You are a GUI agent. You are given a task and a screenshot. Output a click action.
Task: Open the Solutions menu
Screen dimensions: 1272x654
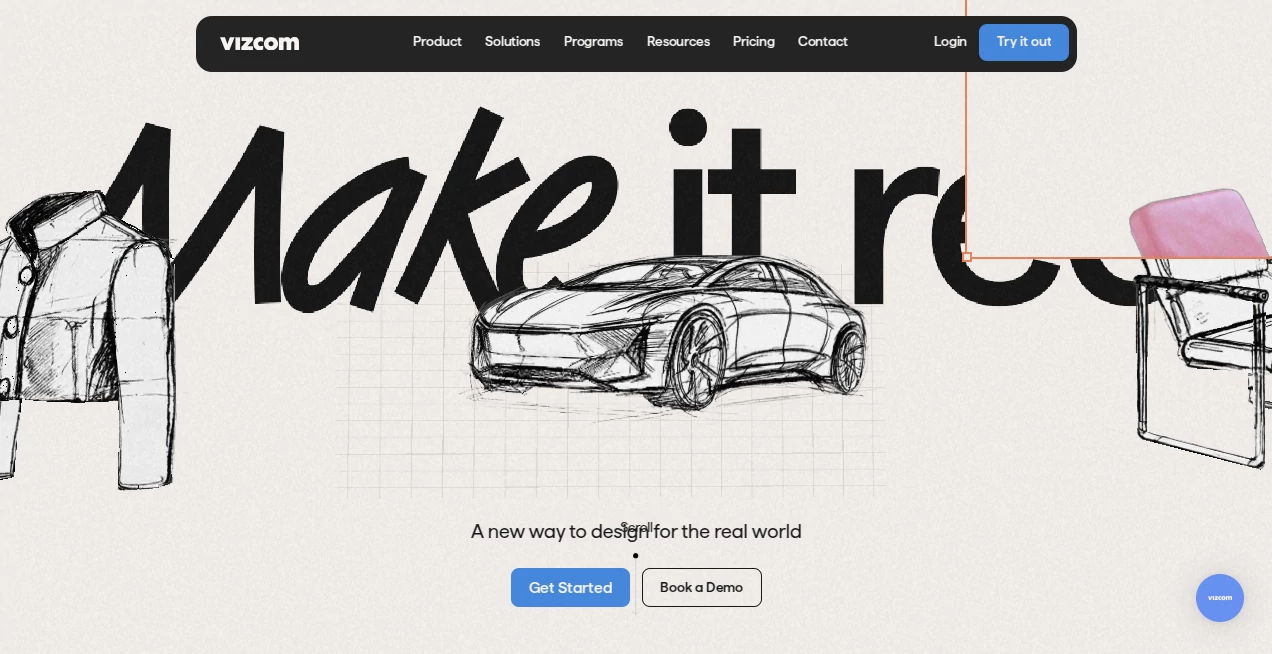coord(512,42)
